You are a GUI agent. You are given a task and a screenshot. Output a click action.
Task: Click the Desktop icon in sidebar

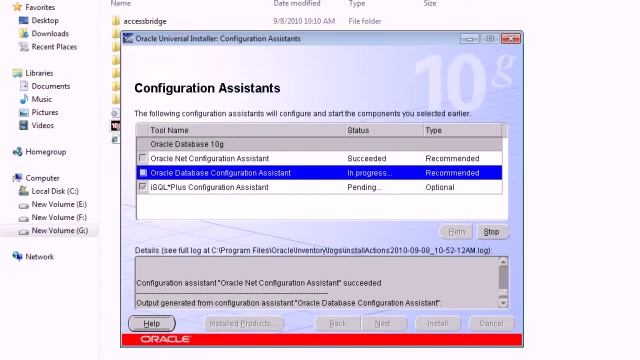(x=24, y=20)
